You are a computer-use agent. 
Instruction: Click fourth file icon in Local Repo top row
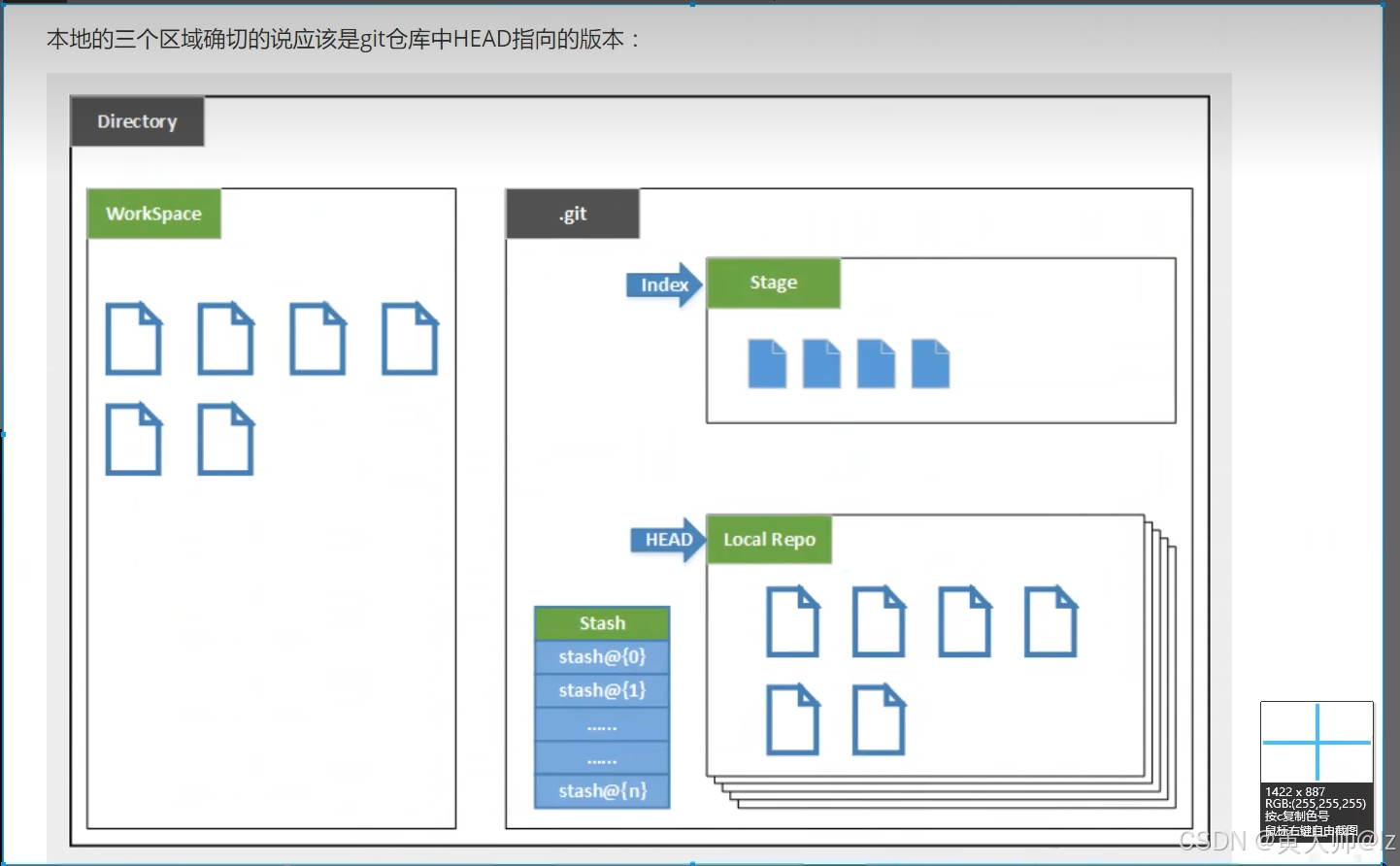[x=1051, y=621]
